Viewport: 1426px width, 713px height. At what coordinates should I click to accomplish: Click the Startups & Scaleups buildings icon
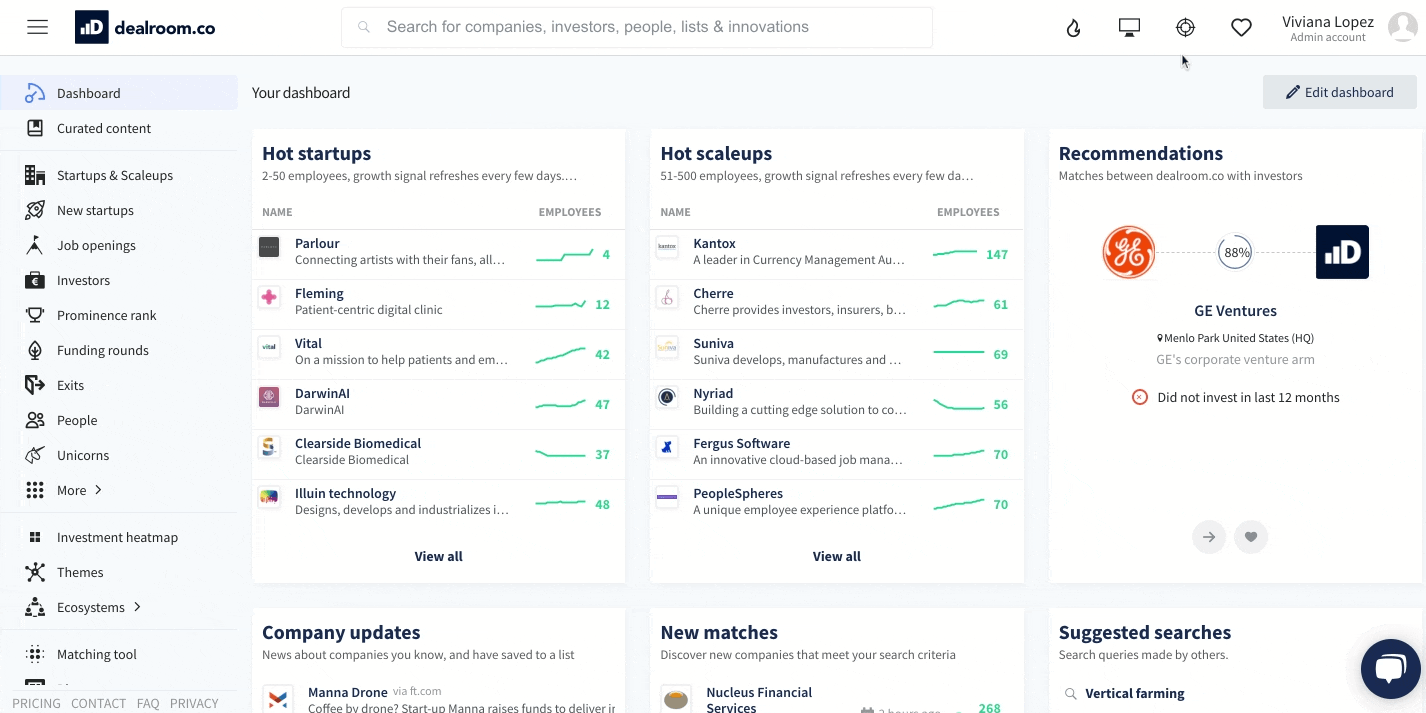(x=35, y=175)
